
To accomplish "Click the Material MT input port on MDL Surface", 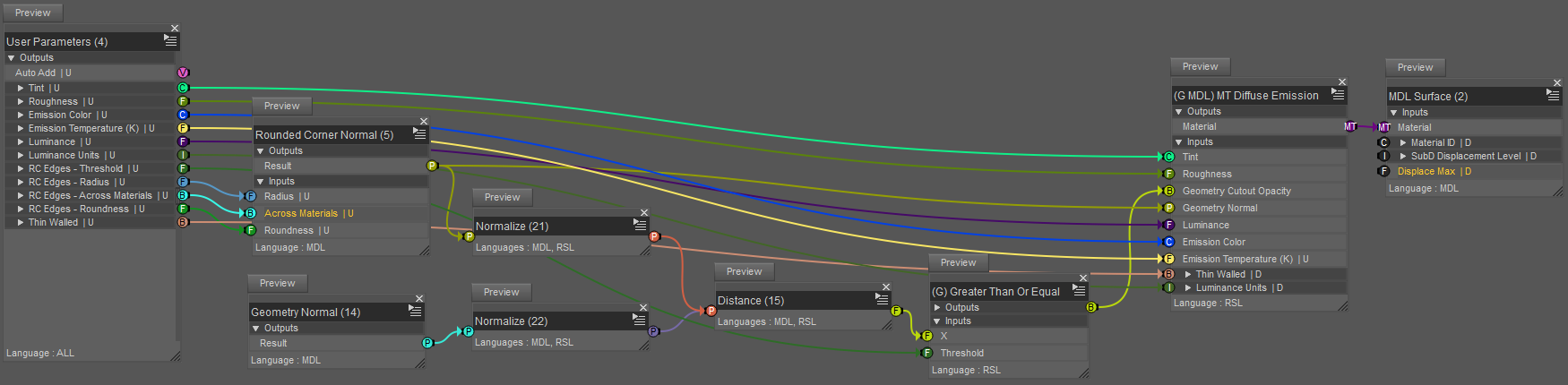I will click(x=1384, y=127).
